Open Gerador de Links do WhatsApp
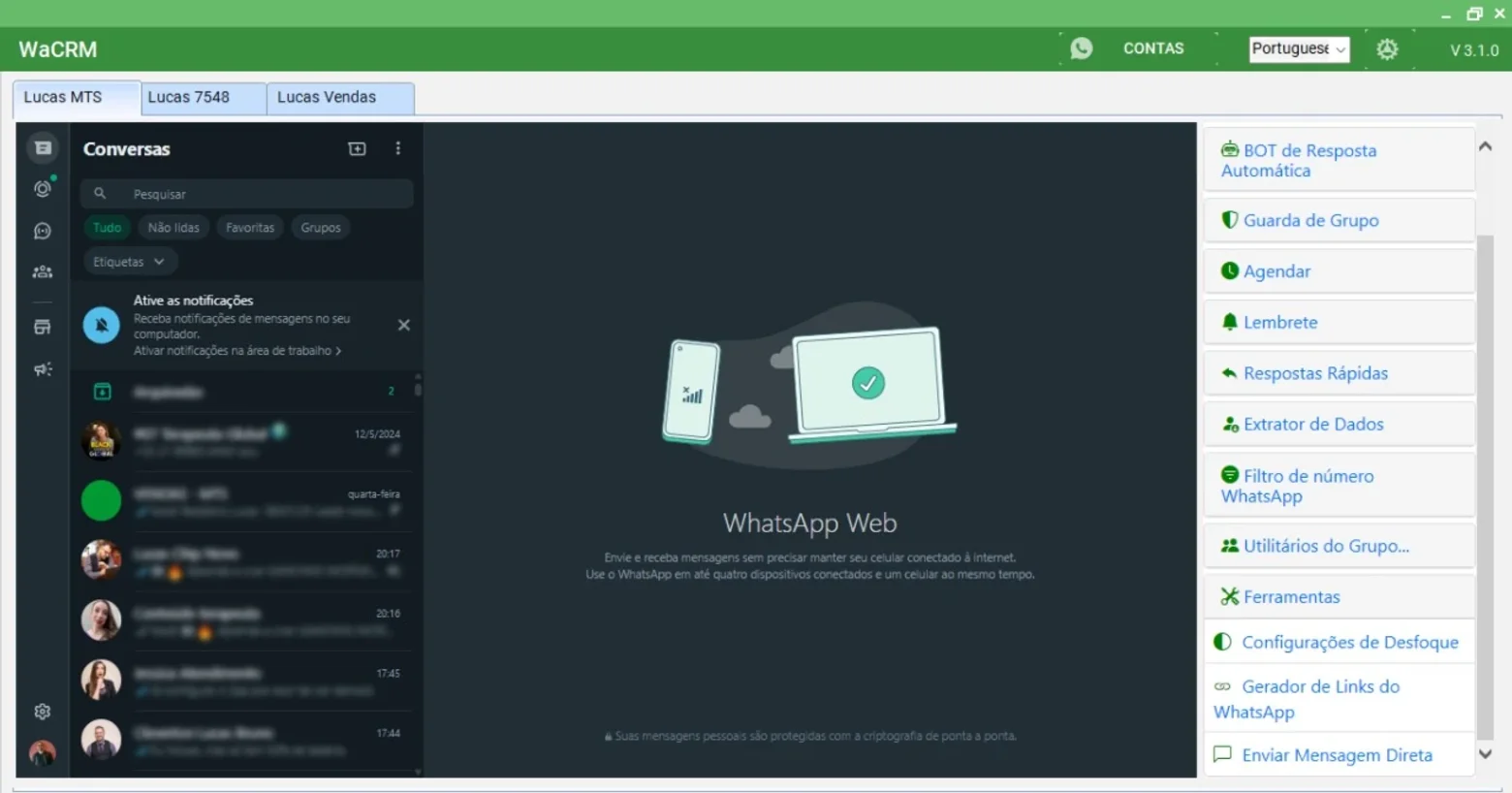 point(1339,698)
